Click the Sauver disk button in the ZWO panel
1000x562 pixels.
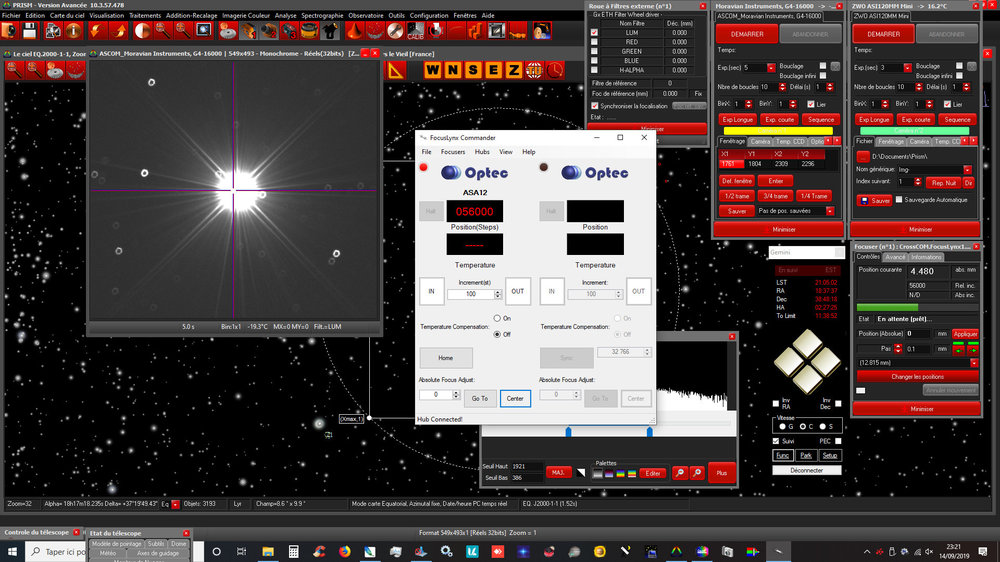[x=874, y=200]
